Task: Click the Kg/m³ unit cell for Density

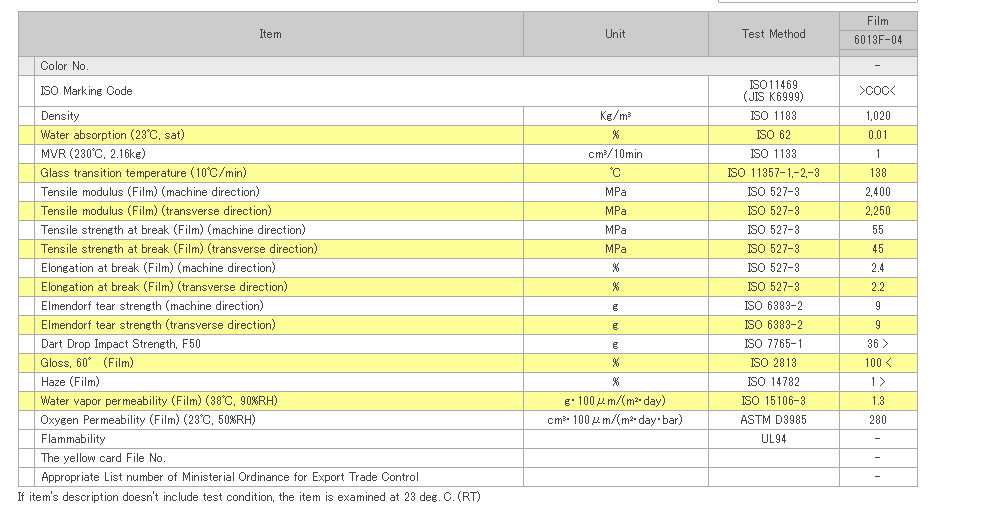Action: [x=615, y=116]
